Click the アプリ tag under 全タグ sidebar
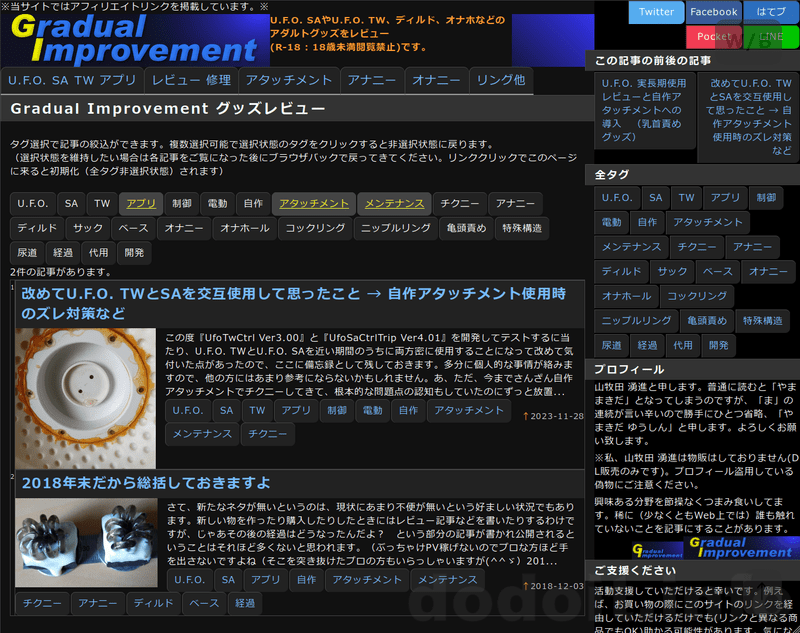 726,197
